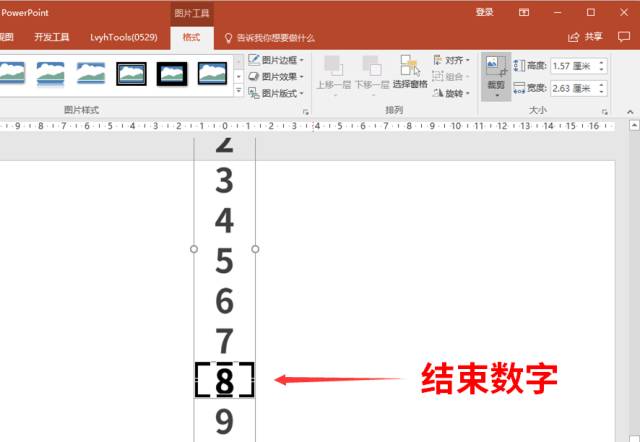Screen dimensions: 640x442
Task: Open the 图片效果 picture effects dropdown
Action: [276, 76]
